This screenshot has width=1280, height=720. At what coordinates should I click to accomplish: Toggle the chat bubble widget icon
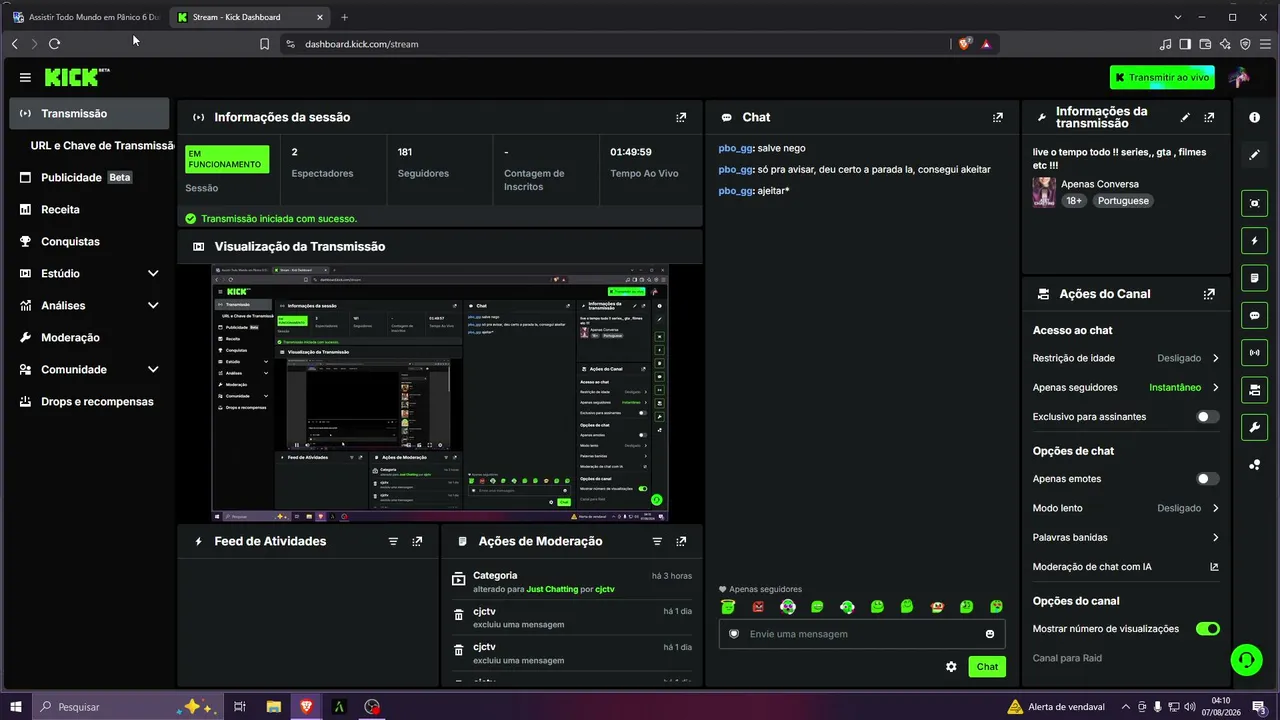coord(1254,316)
